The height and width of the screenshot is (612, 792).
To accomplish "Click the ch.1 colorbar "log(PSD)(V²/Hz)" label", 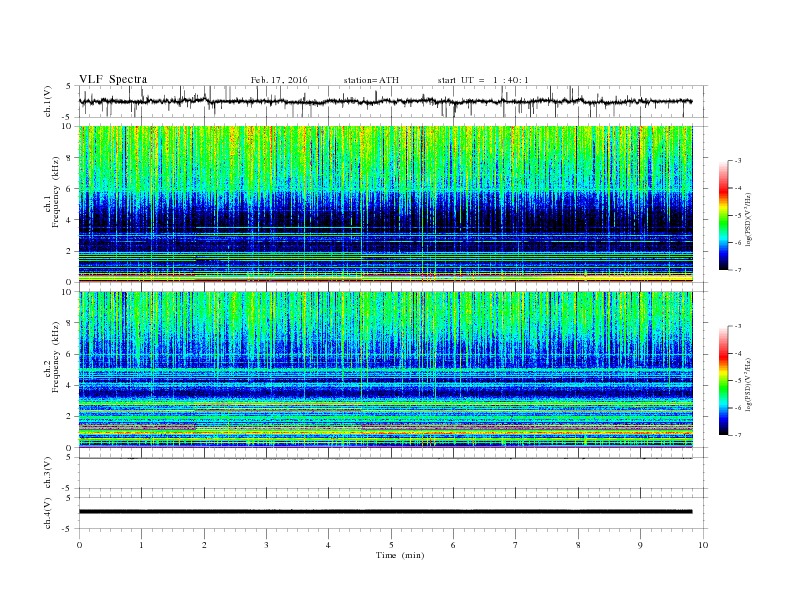I will point(749,218).
